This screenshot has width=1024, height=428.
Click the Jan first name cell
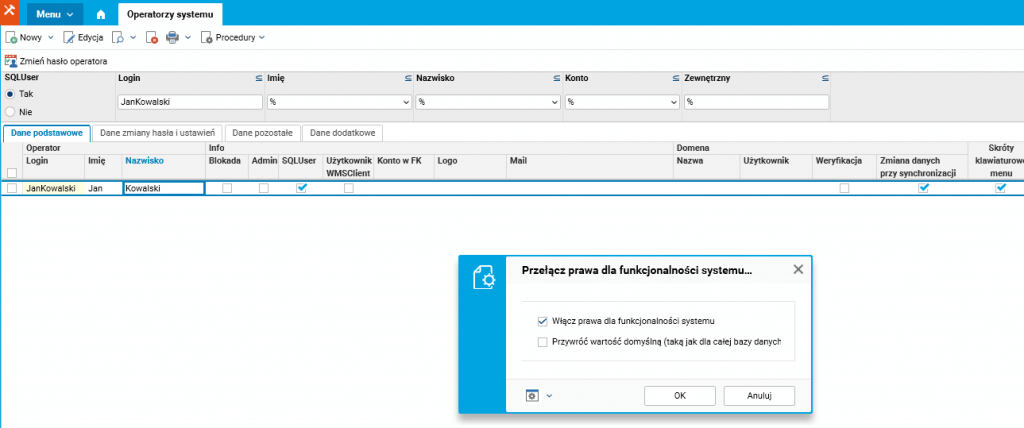pos(103,188)
